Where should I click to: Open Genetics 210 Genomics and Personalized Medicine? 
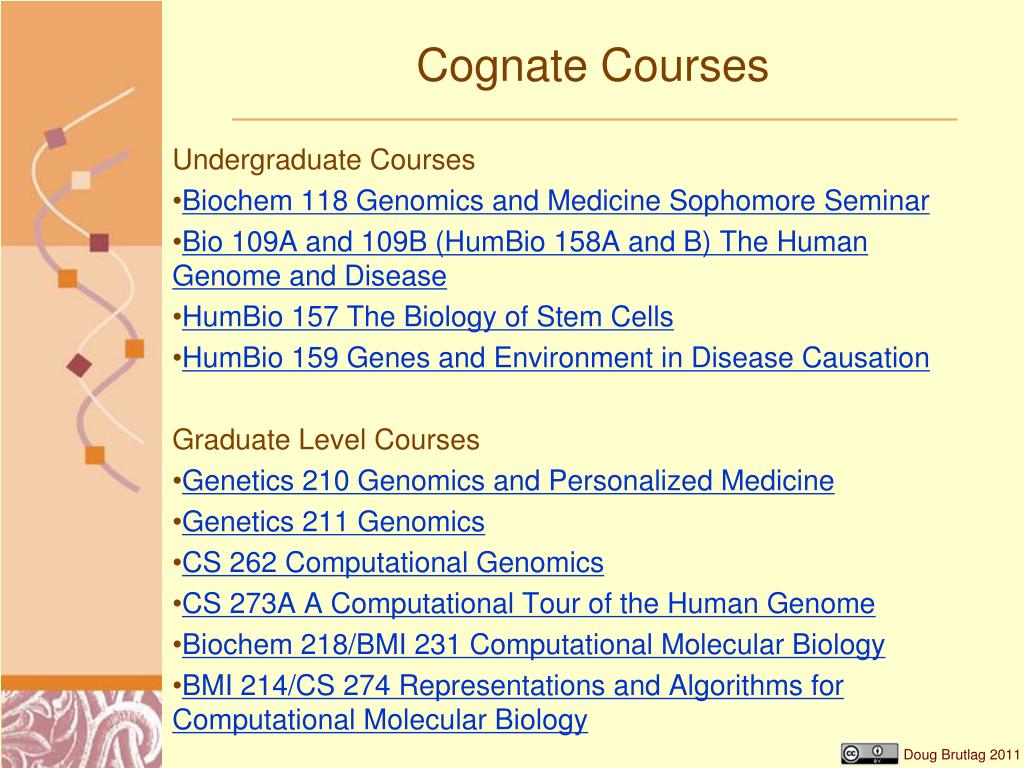point(508,481)
